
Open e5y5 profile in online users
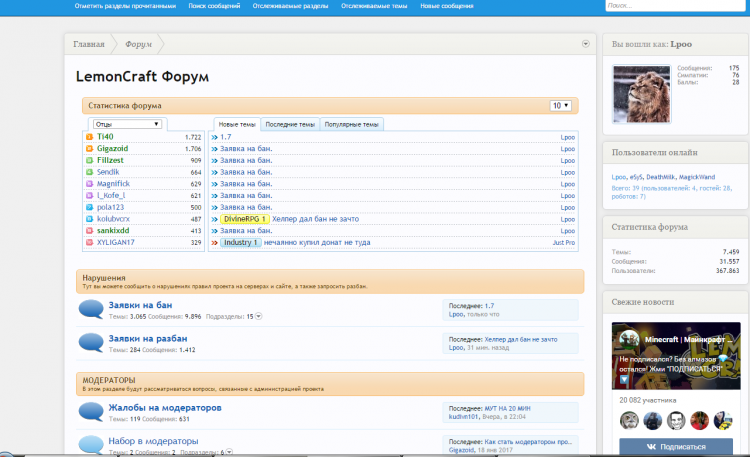click(636, 177)
